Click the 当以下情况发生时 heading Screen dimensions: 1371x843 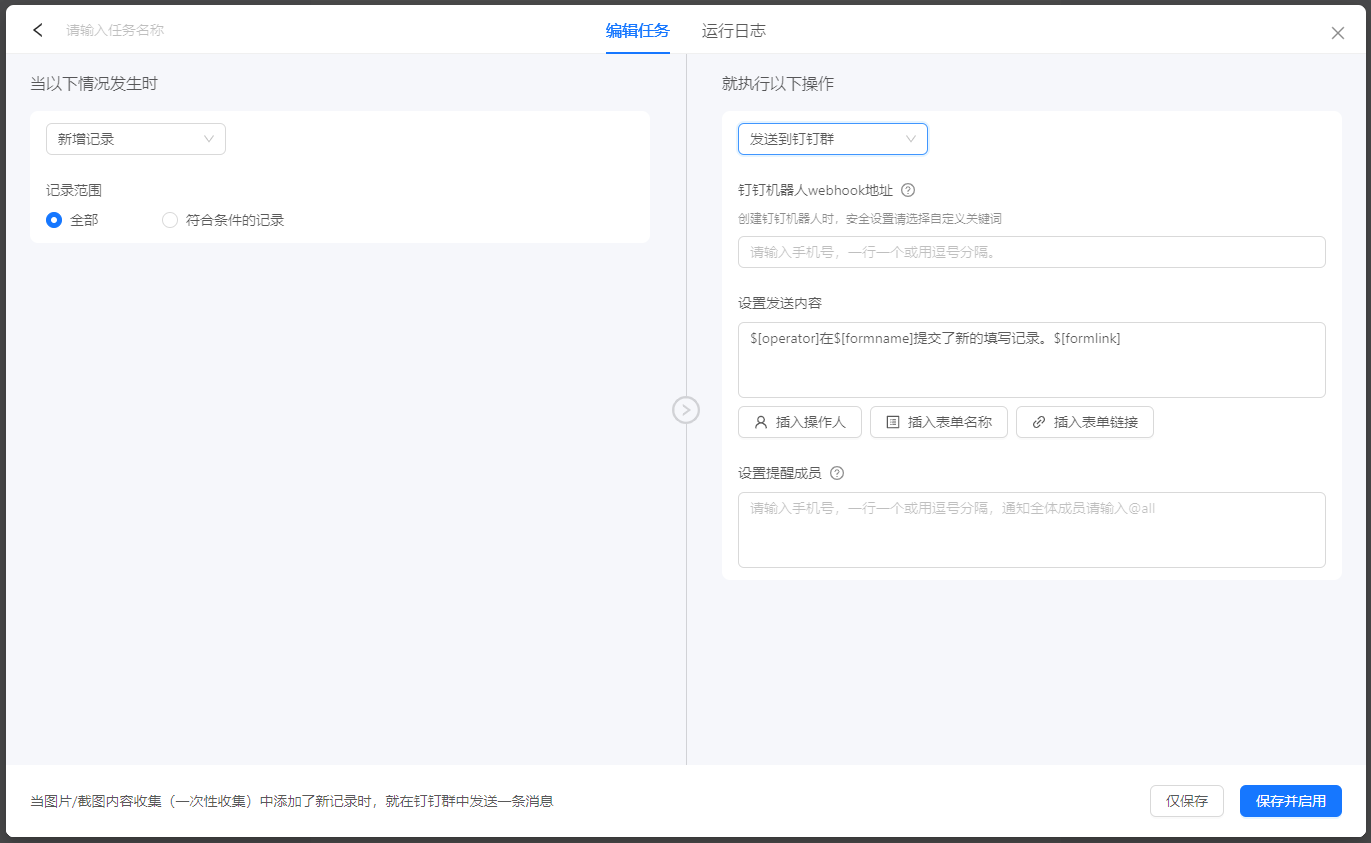94,84
